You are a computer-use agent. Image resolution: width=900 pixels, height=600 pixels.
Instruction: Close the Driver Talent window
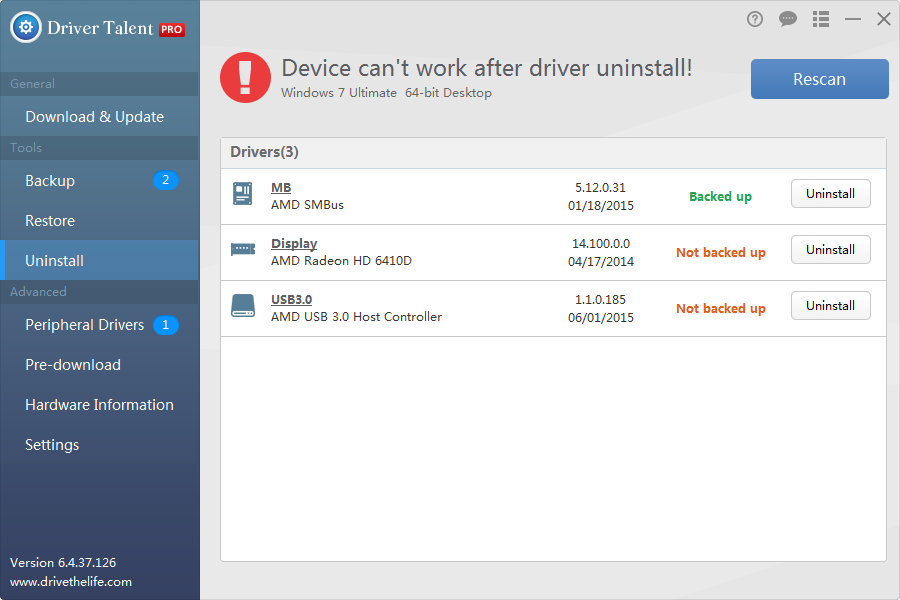coord(884,19)
